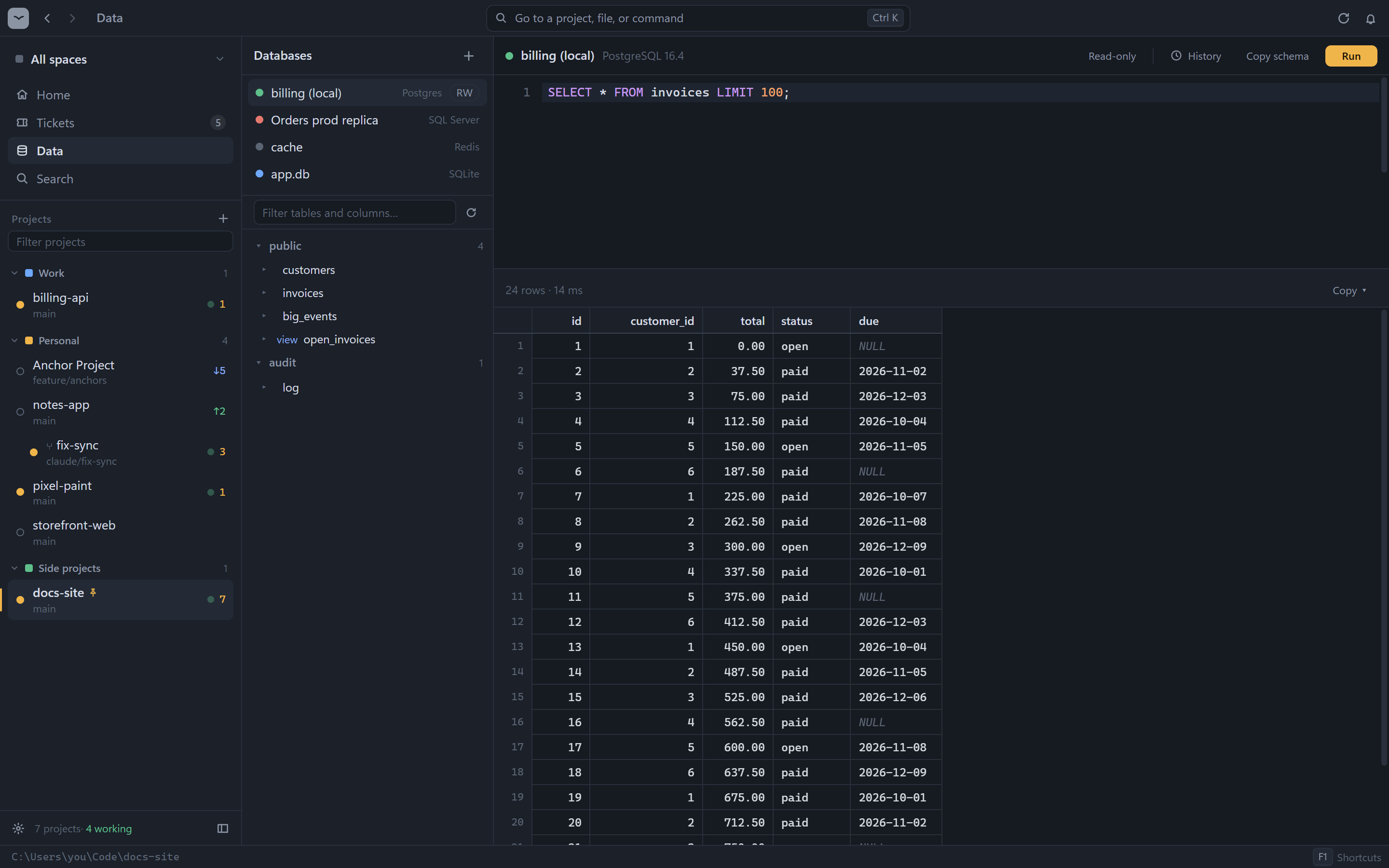
Task: Open the Copy results dropdown
Action: [x=1349, y=290]
